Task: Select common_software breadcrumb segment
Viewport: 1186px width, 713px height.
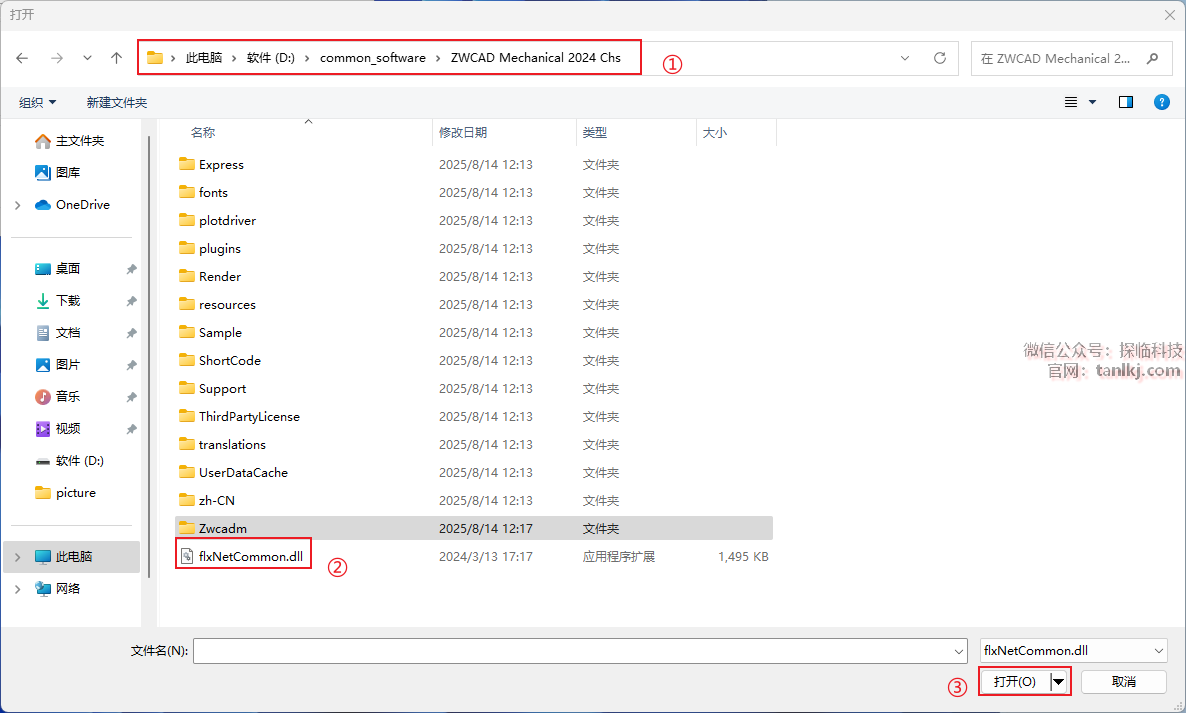Action: pyautogui.click(x=373, y=58)
